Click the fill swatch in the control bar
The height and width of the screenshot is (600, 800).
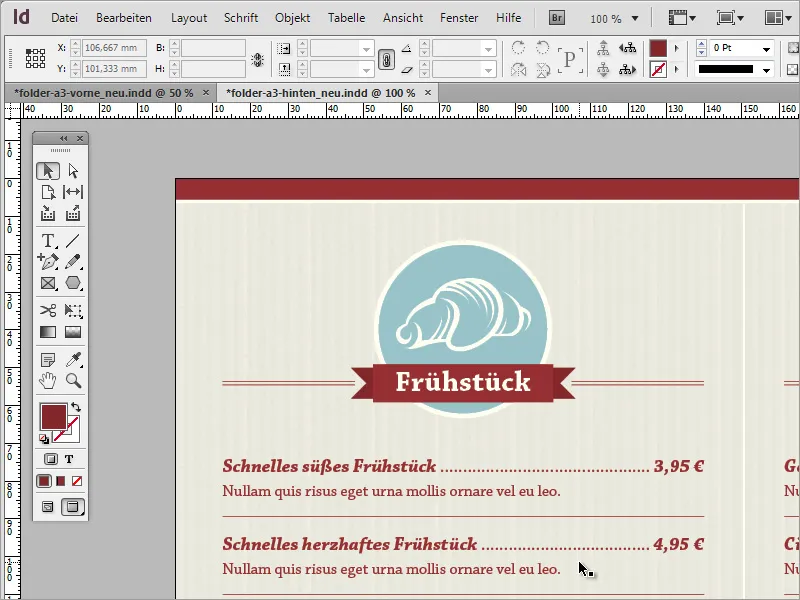pyautogui.click(x=658, y=48)
